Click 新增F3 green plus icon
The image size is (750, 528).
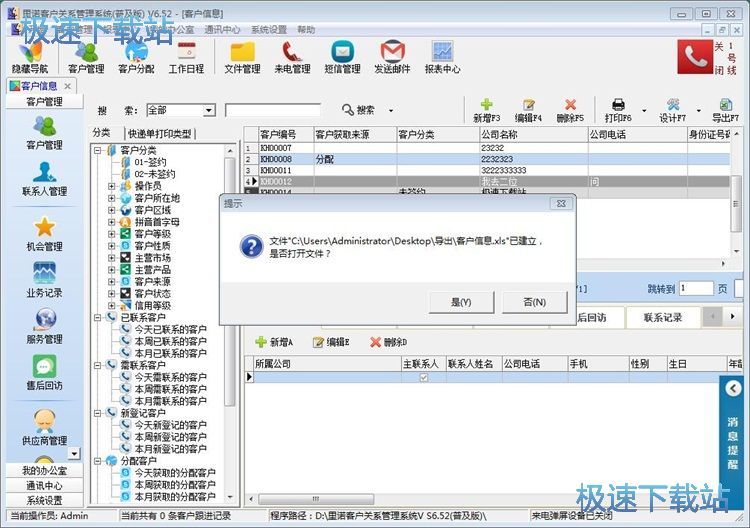pos(486,111)
